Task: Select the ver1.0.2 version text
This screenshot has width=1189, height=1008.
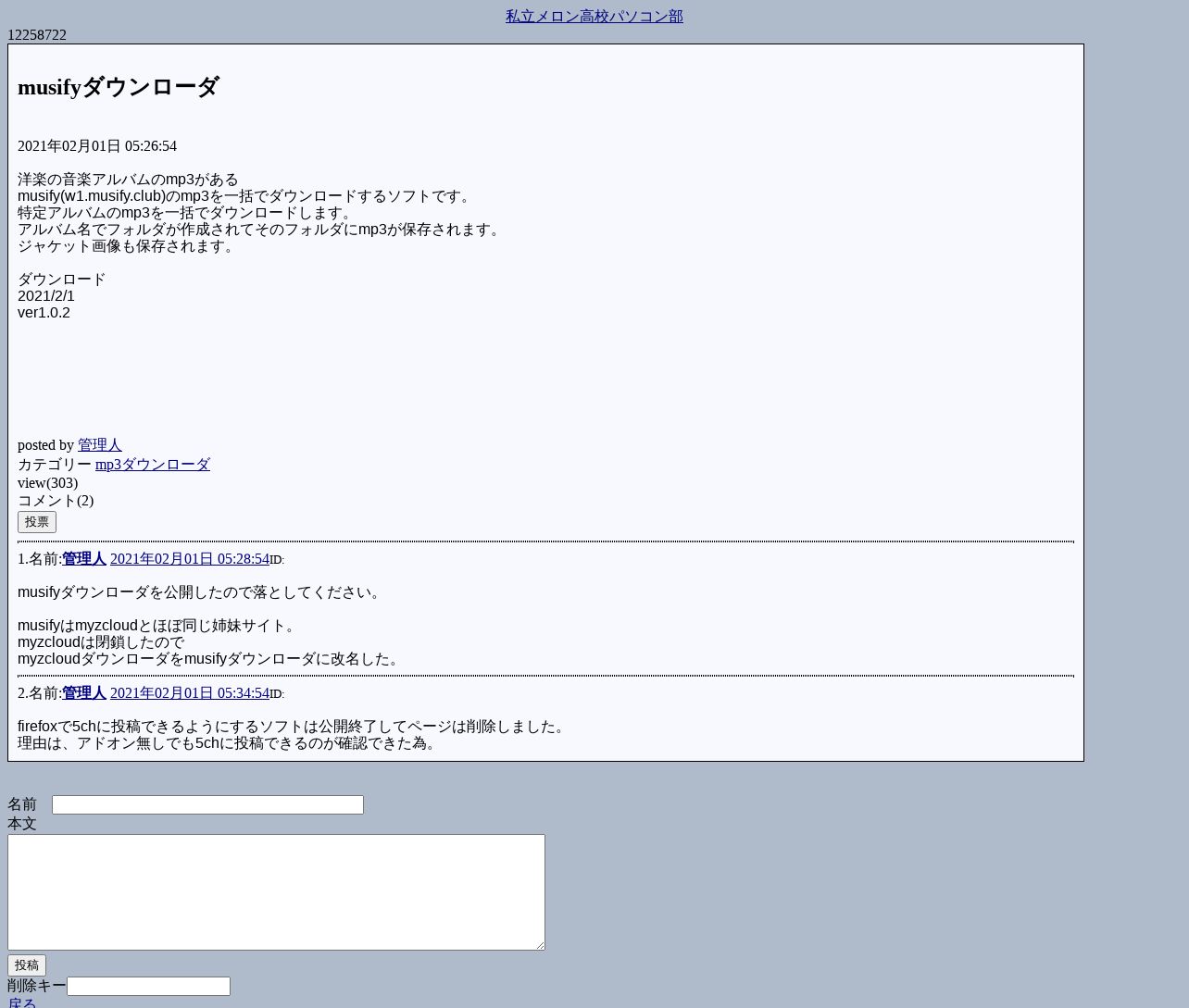Action: tap(44, 313)
